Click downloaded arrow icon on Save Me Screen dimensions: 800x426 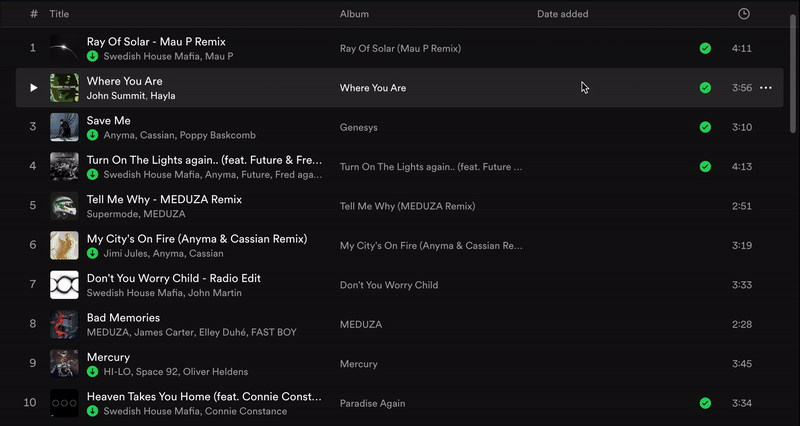tap(93, 135)
